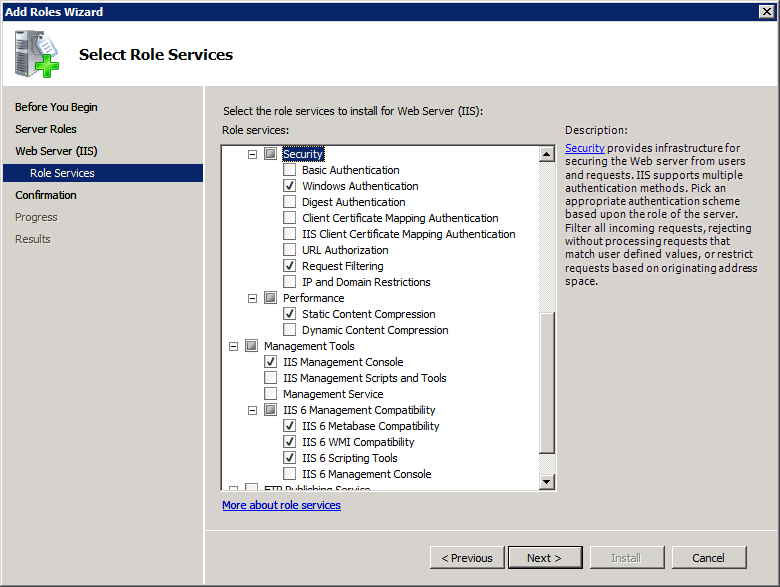Uncheck IIS Management Console
This screenshot has height=587, width=780.
[271, 362]
